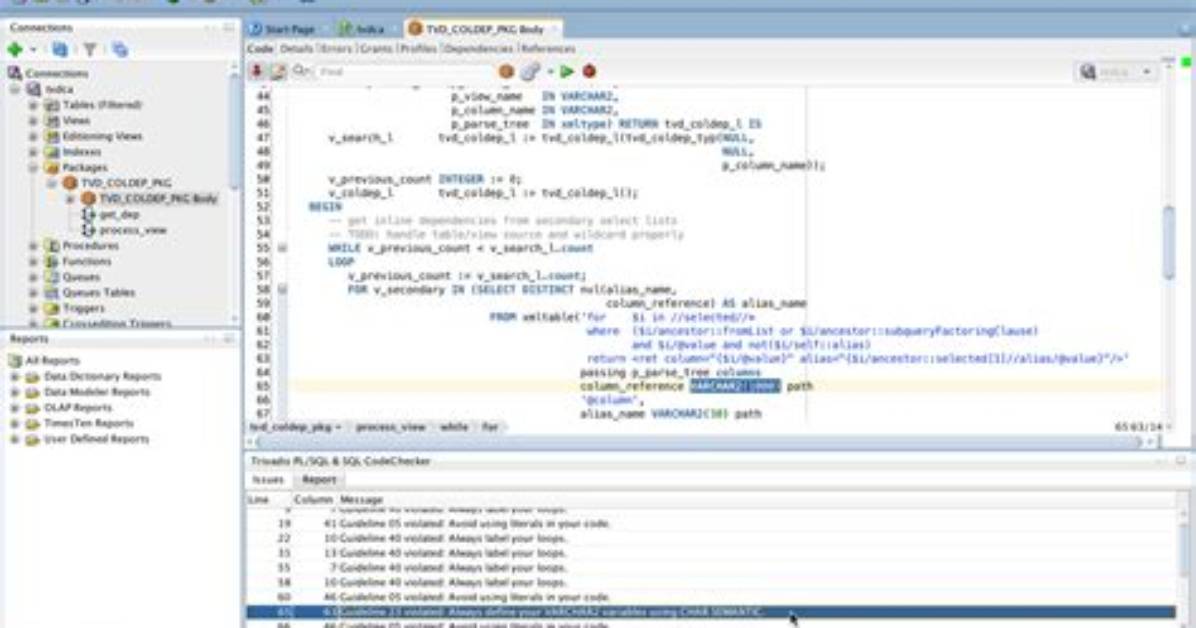This screenshot has width=1196, height=628.
Task: Expand the Views node
Action: click(x=33, y=121)
